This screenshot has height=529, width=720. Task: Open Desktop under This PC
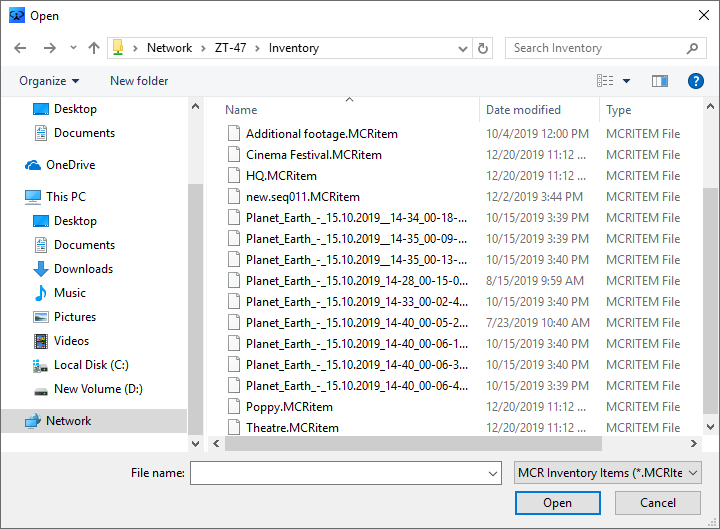[65, 221]
